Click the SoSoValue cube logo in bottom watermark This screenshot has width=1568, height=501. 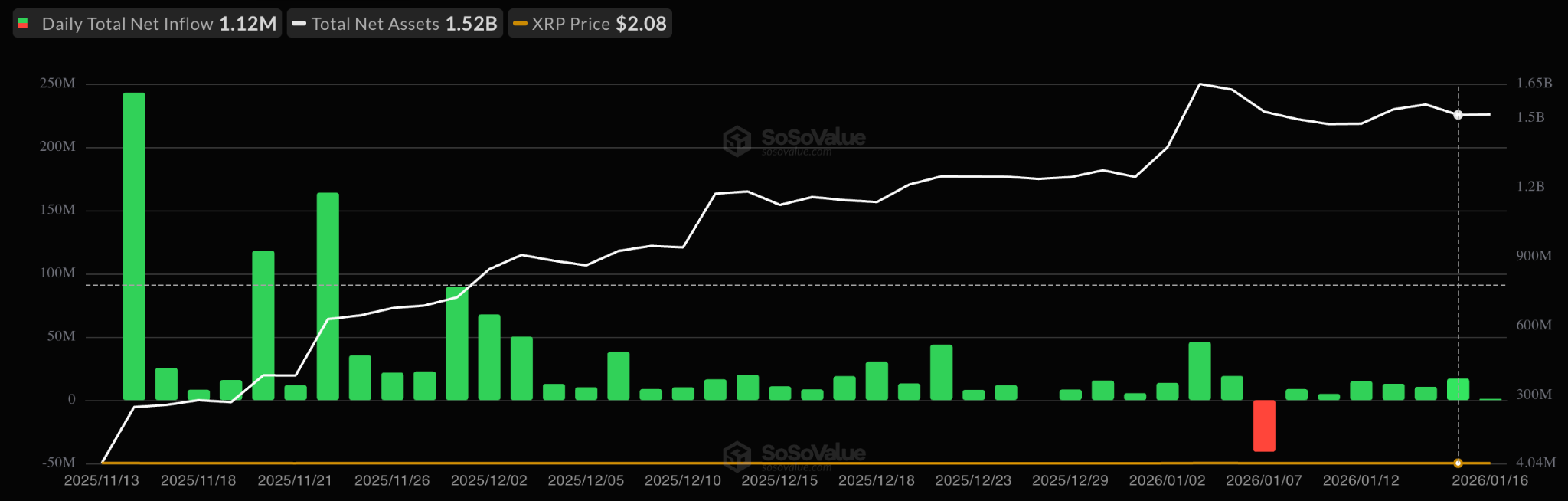737,456
